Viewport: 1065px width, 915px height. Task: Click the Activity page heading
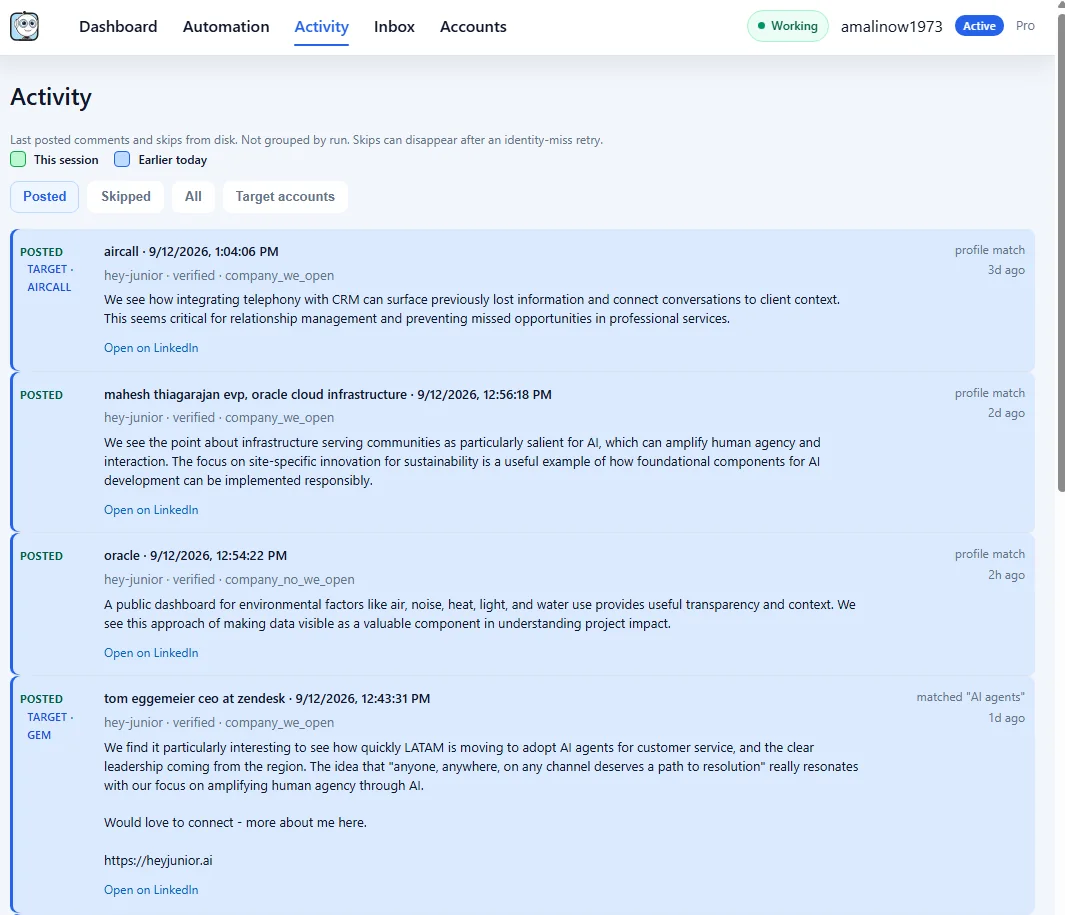[51, 97]
